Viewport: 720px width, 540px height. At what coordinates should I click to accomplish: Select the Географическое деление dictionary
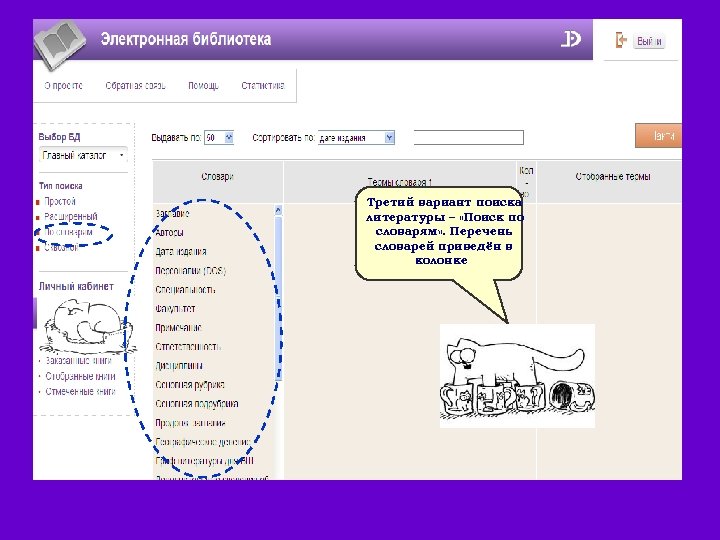[202, 442]
